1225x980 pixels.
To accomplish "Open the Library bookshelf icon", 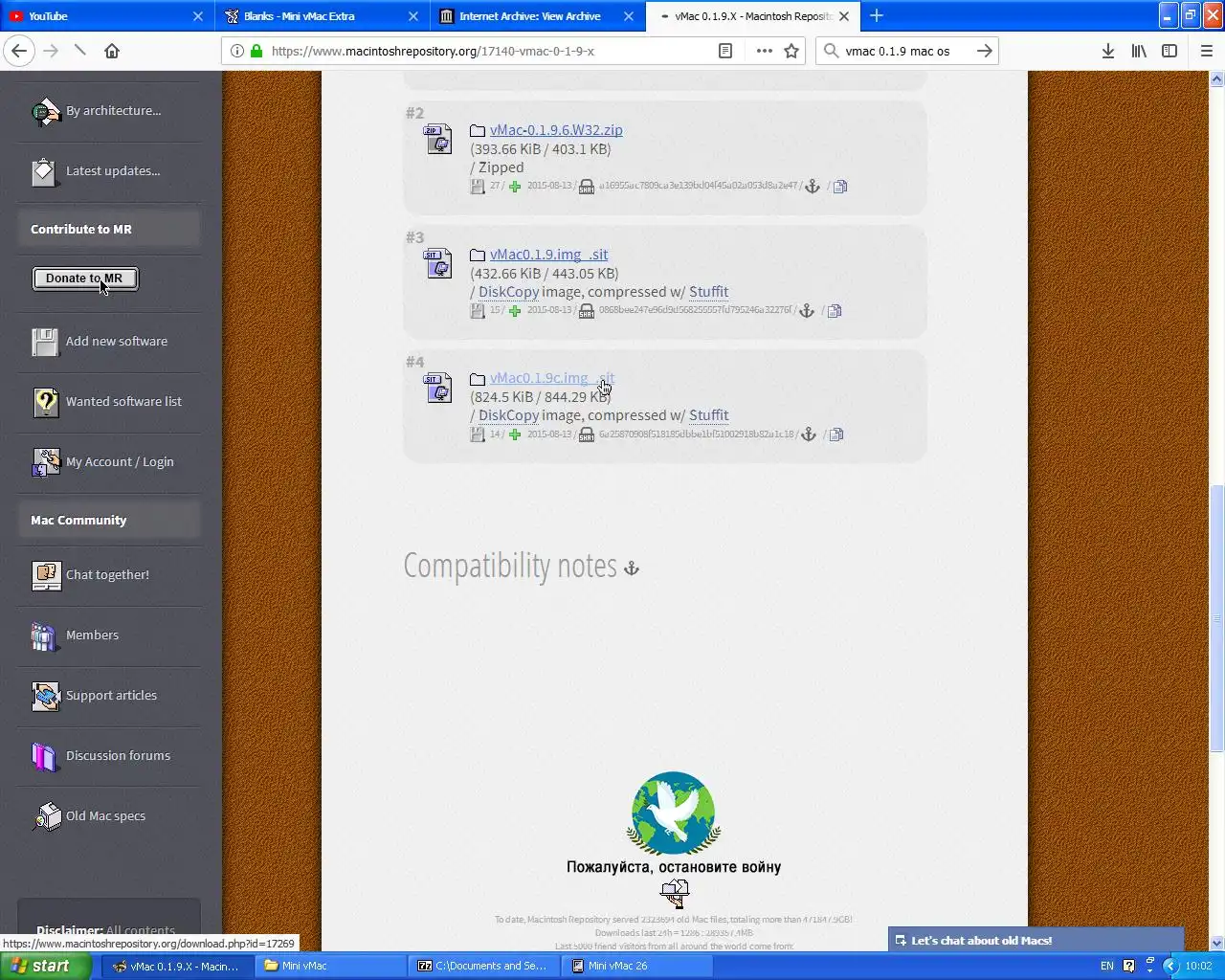I will 1139,51.
